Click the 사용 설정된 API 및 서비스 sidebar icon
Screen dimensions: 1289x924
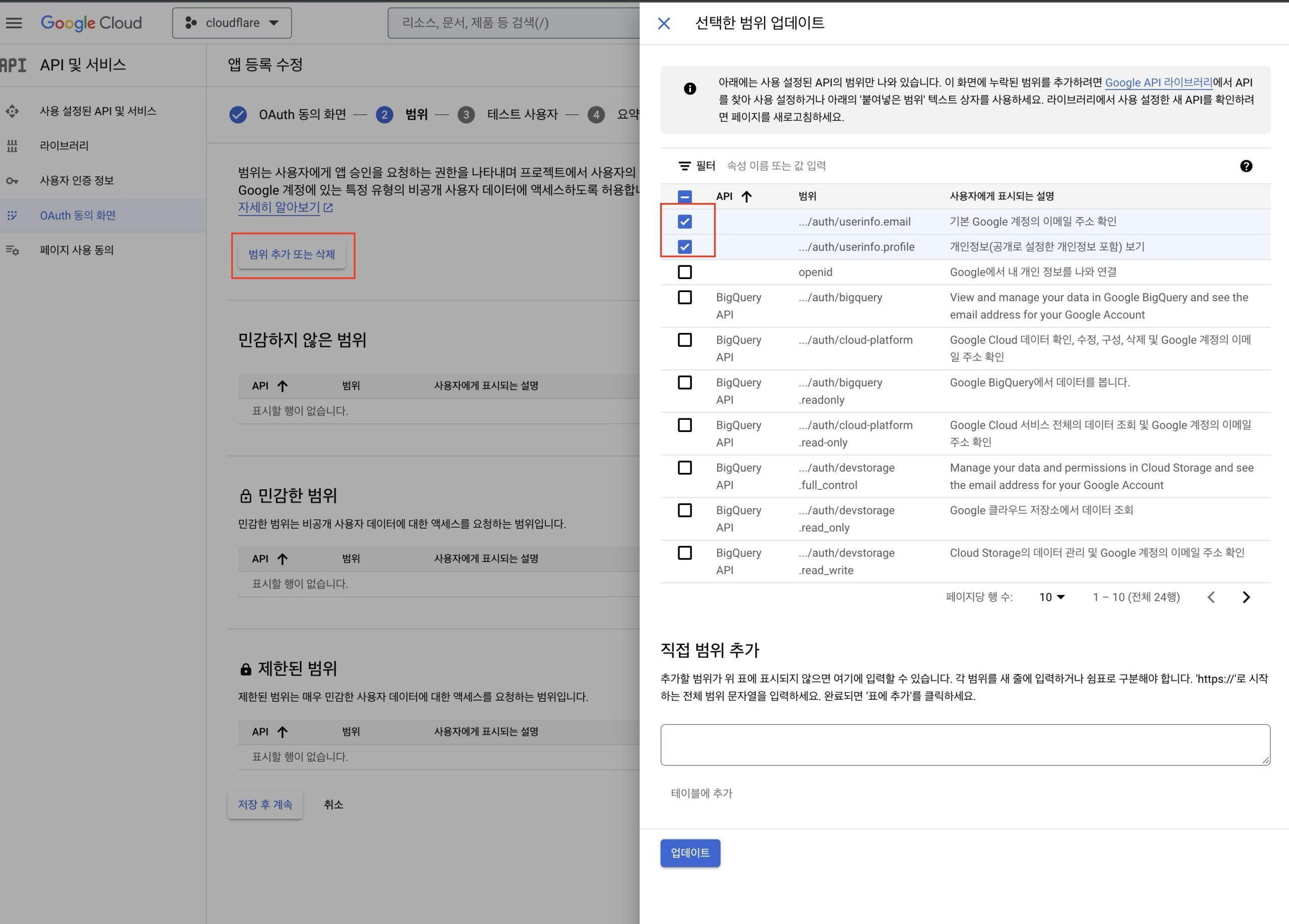pos(13,111)
